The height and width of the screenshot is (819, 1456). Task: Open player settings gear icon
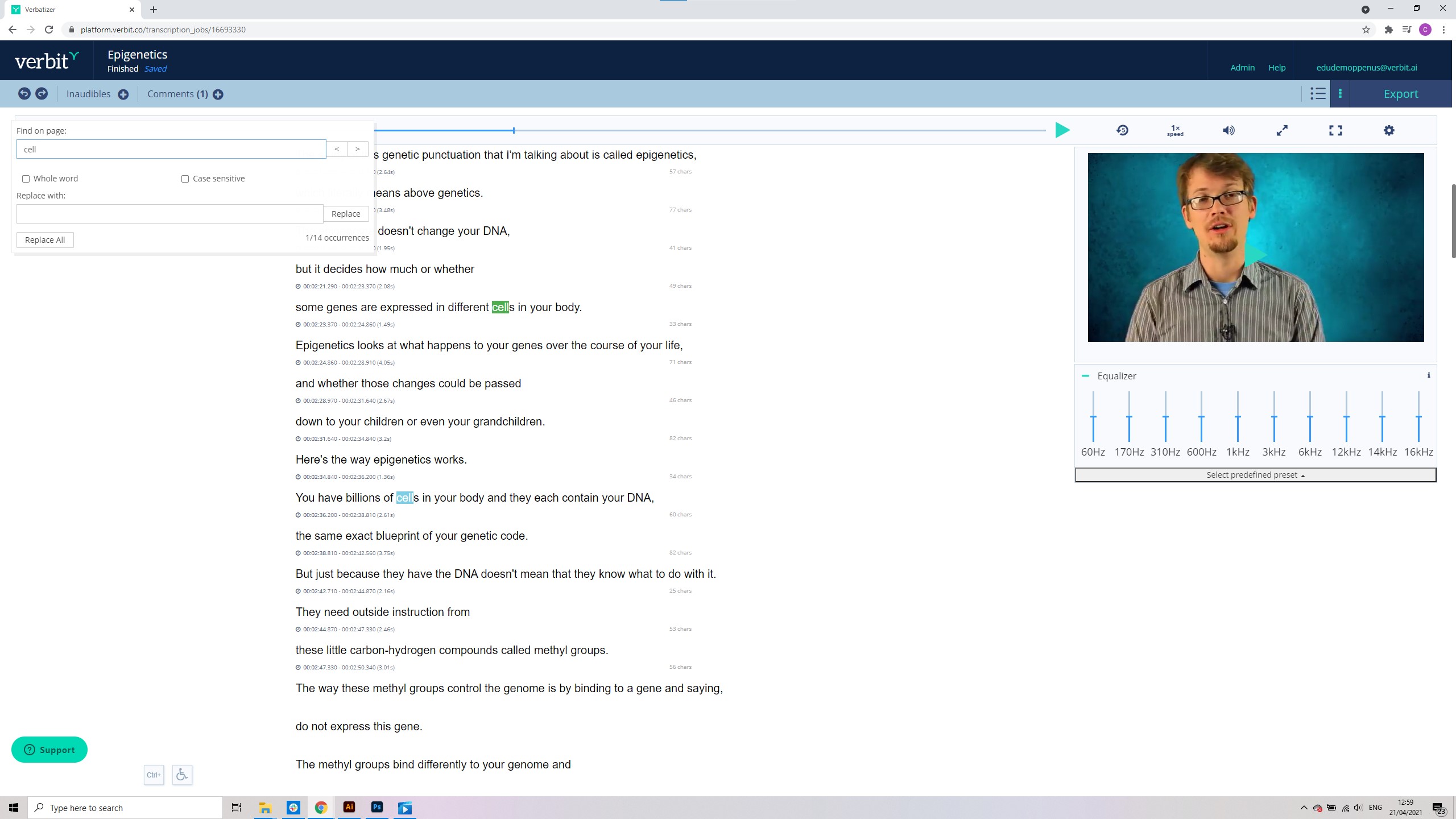pos(1389,130)
